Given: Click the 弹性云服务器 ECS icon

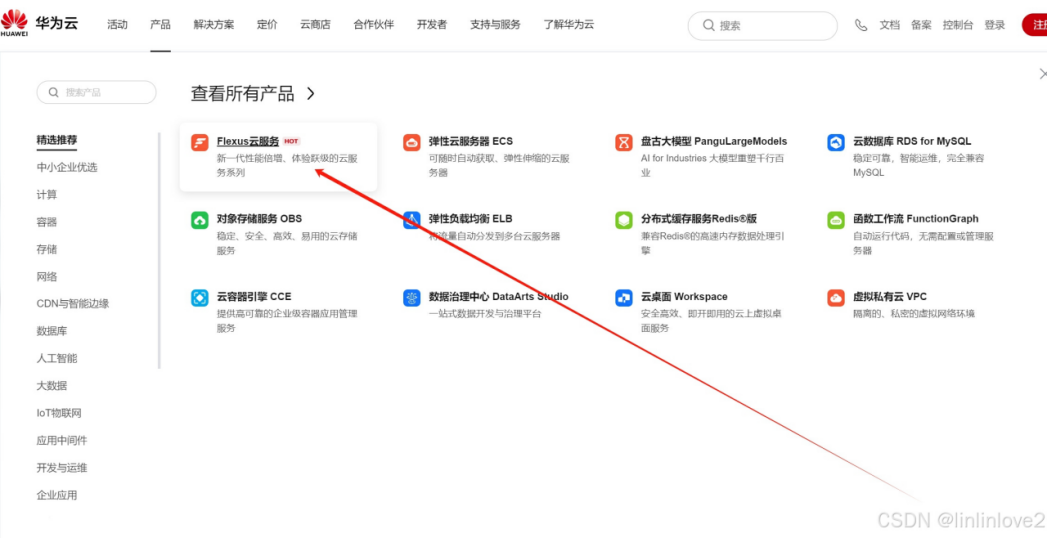Looking at the screenshot, I should 411,142.
